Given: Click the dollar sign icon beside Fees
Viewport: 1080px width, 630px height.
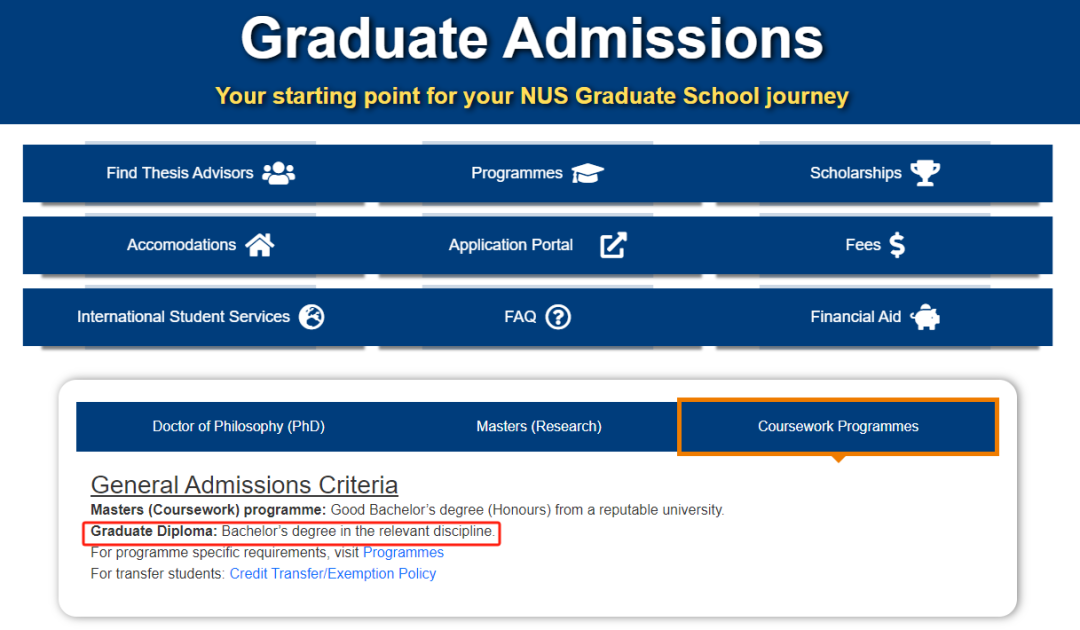Looking at the screenshot, I should tap(897, 244).
